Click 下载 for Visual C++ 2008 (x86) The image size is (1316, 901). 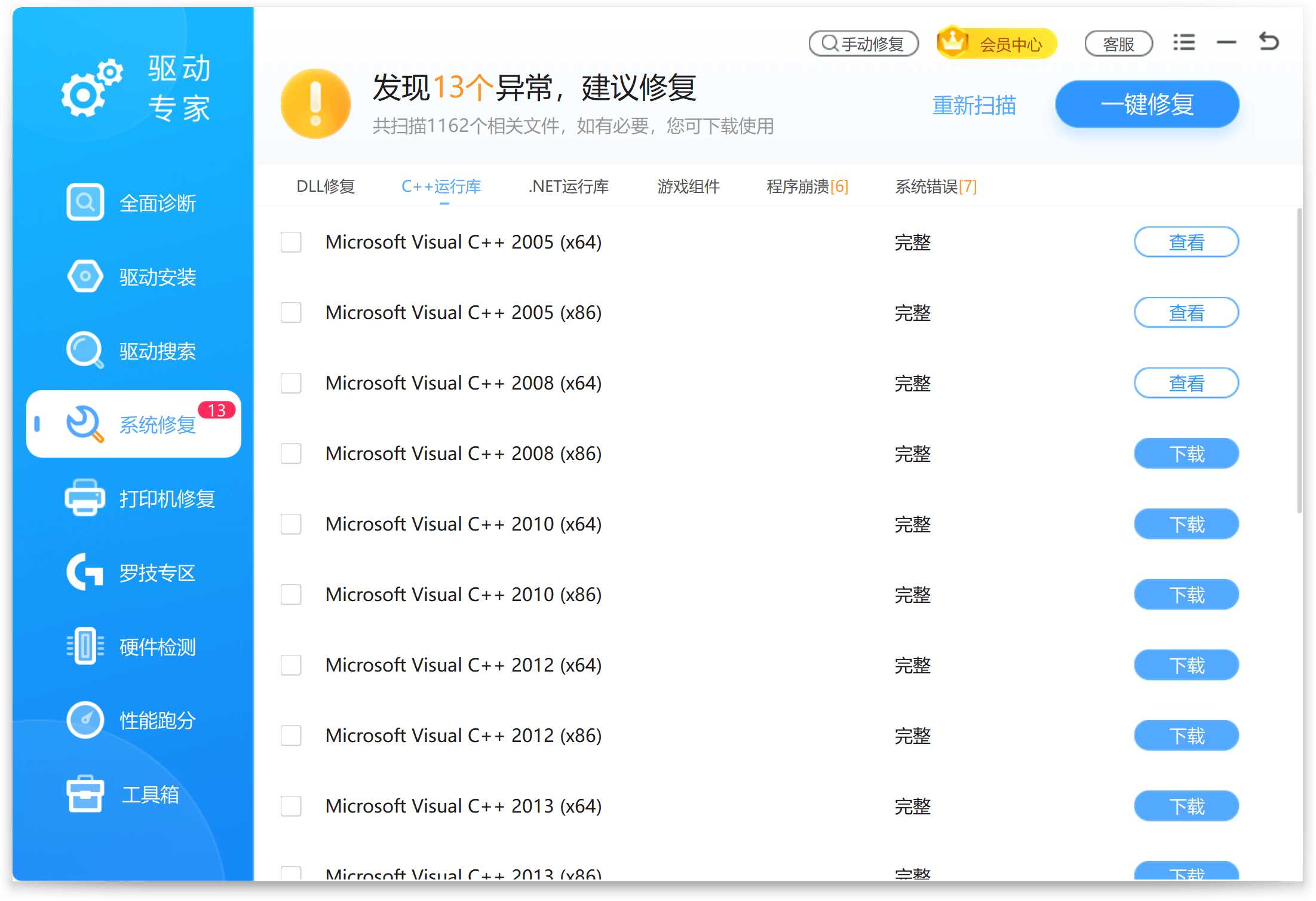click(x=1186, y=453)
